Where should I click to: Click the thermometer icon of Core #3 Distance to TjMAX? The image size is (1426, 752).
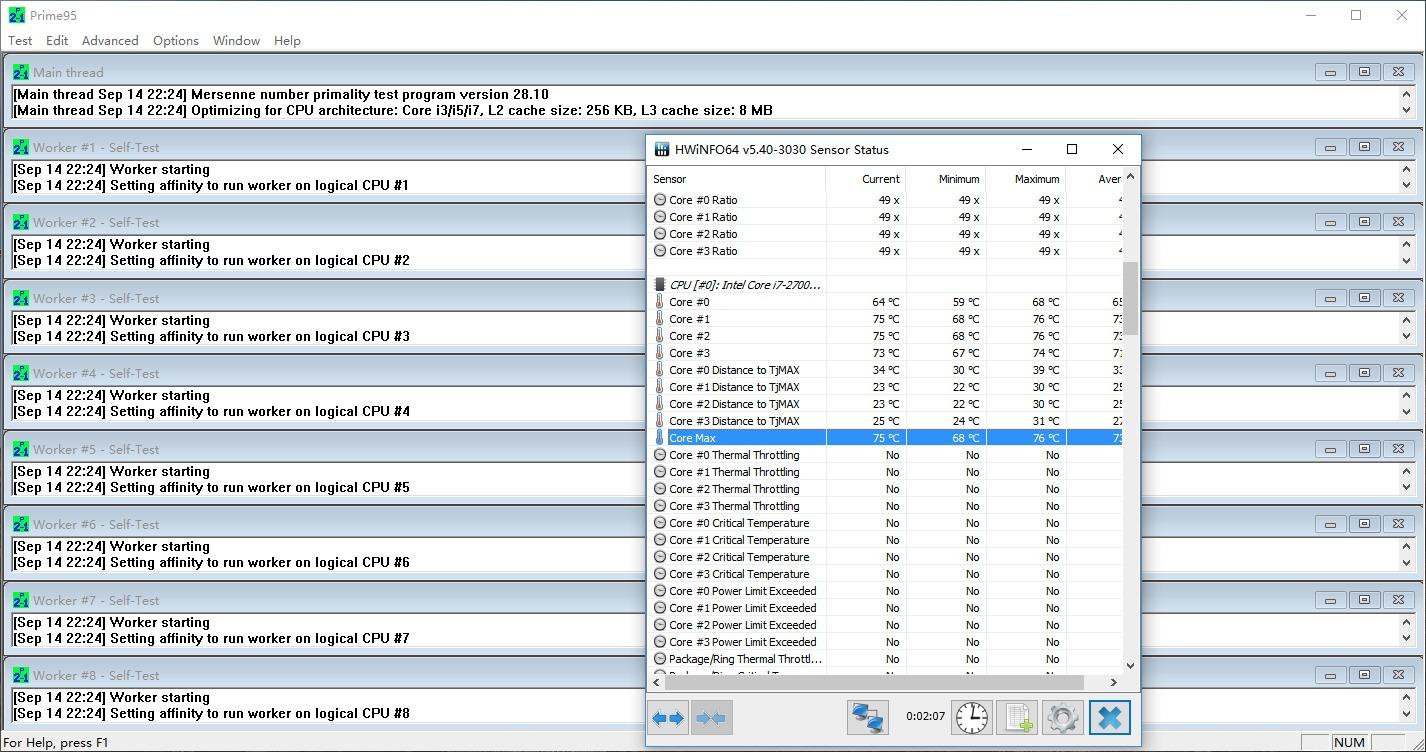660,421
